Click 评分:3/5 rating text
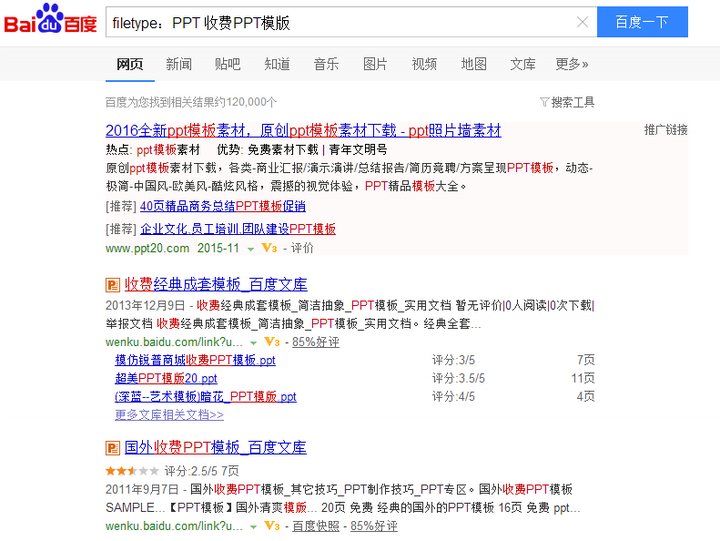 click(454, 360)
